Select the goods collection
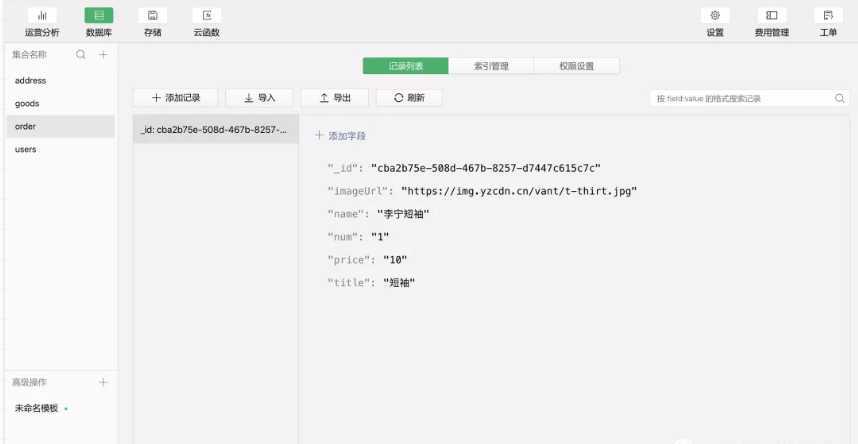The height and width of the screenshot is (444, 858). coord(61,103)
